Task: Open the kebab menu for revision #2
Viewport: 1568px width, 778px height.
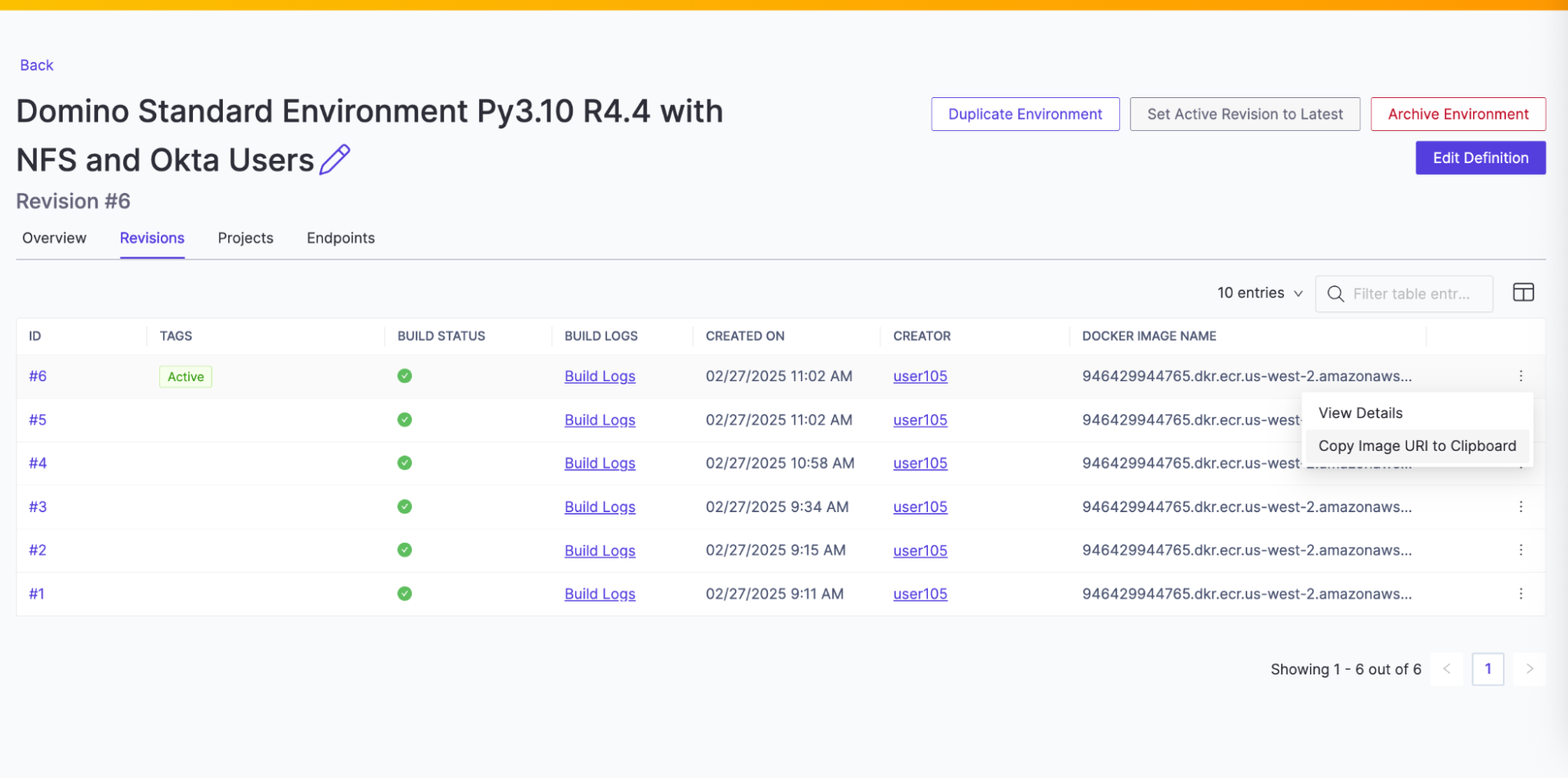Action: point(1521,550)
